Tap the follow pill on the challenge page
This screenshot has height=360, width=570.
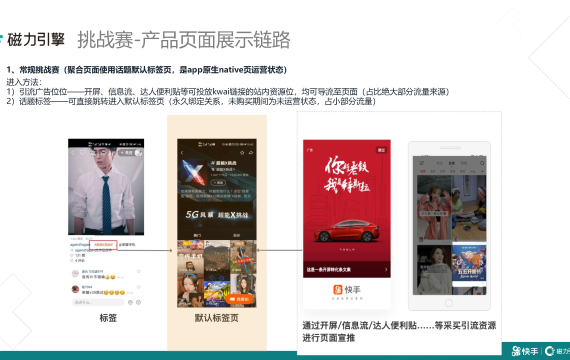click(x=218, y=183)
